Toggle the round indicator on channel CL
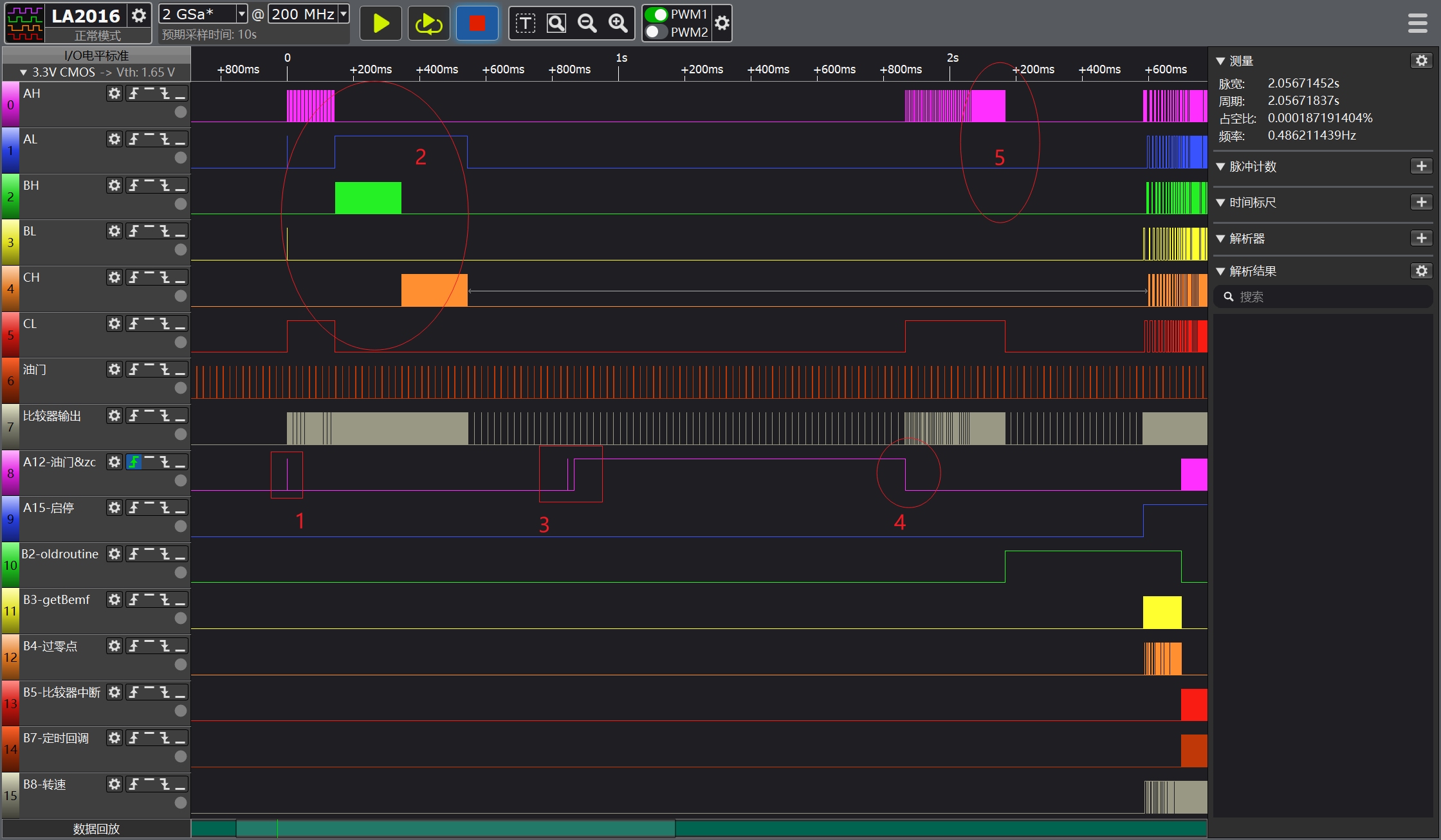Screen dimensions: 1441x840 pos(181,342)
